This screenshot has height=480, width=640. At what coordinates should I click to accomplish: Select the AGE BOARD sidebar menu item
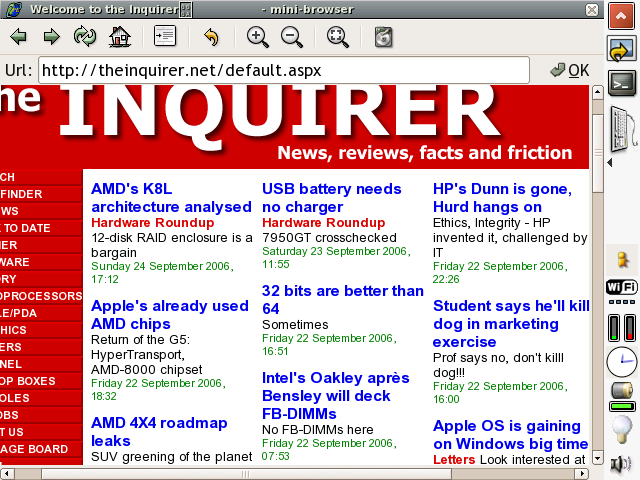tap(41, 449)
